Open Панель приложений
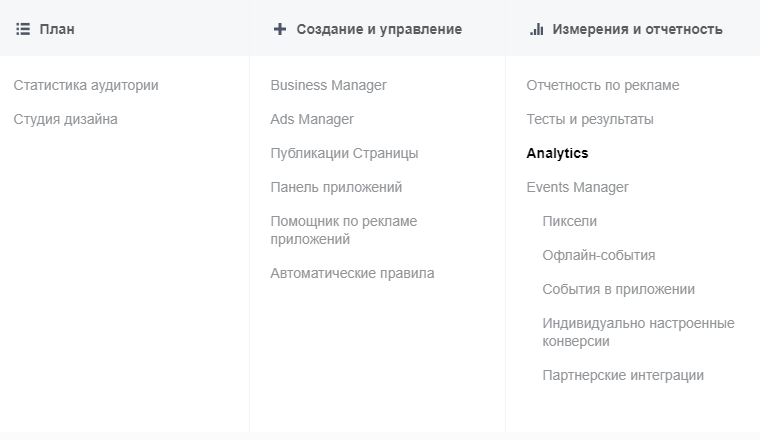 pos(336,187)
